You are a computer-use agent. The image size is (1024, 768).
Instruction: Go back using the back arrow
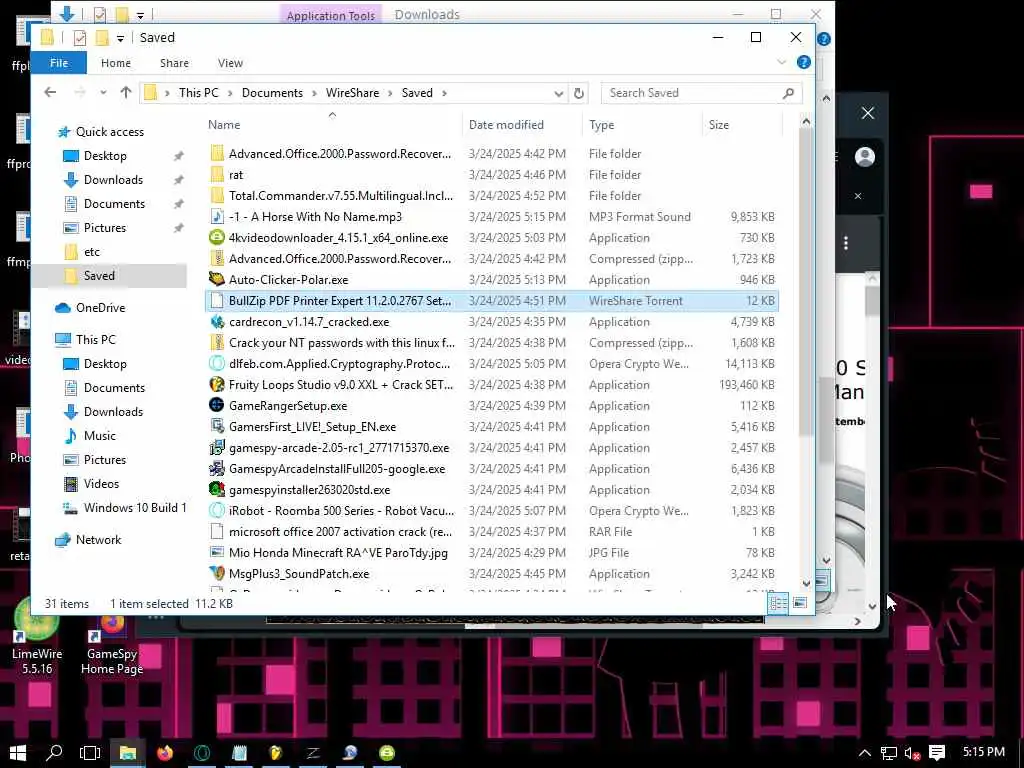(x=50, y=93)
